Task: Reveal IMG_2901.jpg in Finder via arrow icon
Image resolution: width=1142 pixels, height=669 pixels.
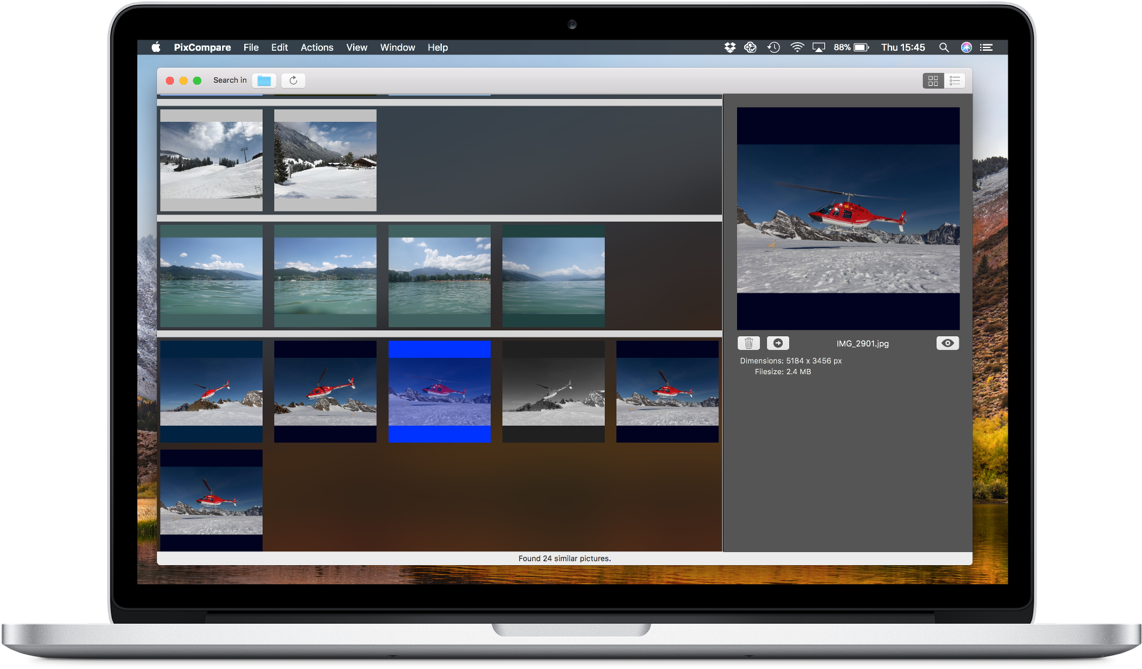Action: pos(778,343)
